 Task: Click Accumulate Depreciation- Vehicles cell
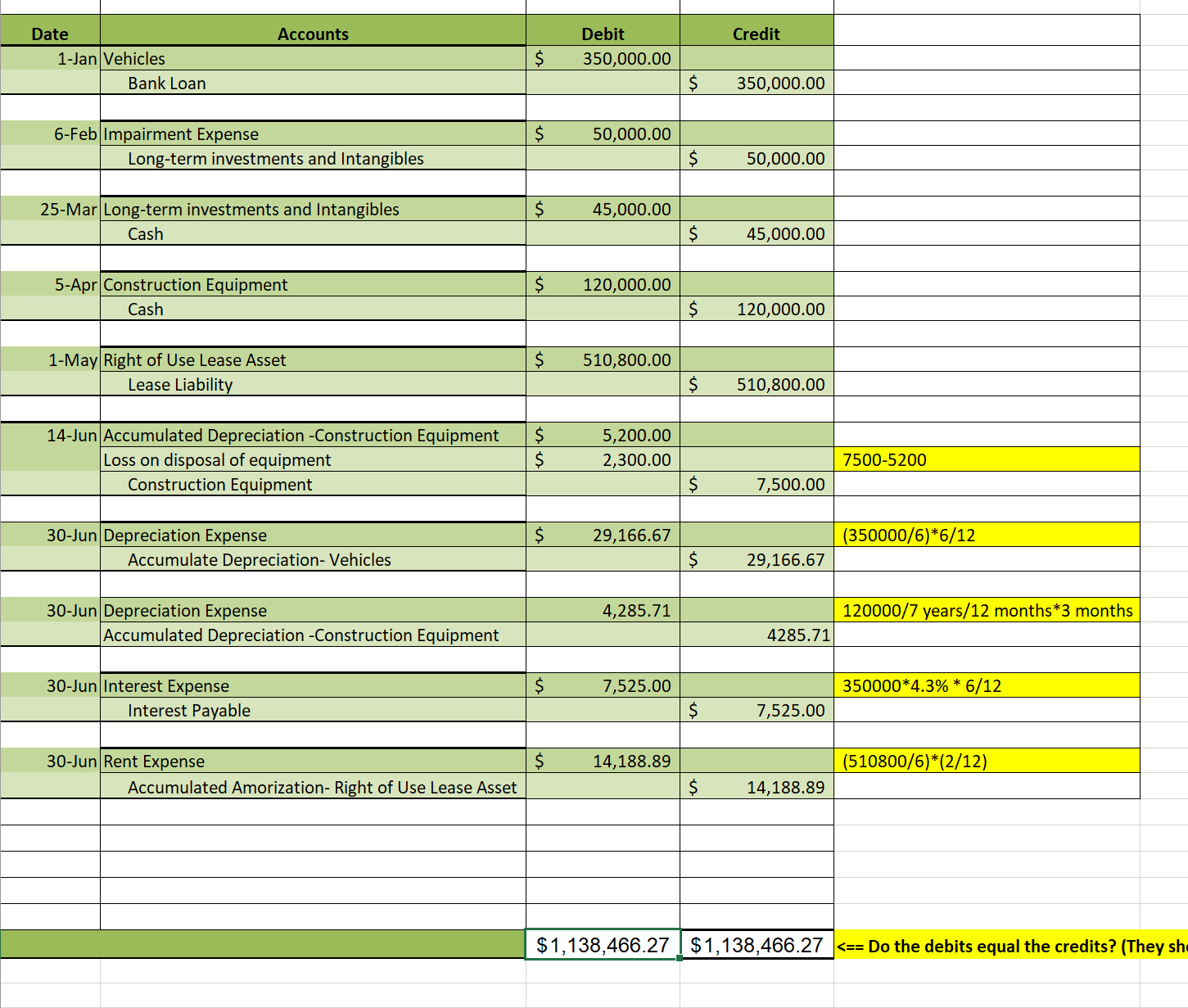[313, 559]
